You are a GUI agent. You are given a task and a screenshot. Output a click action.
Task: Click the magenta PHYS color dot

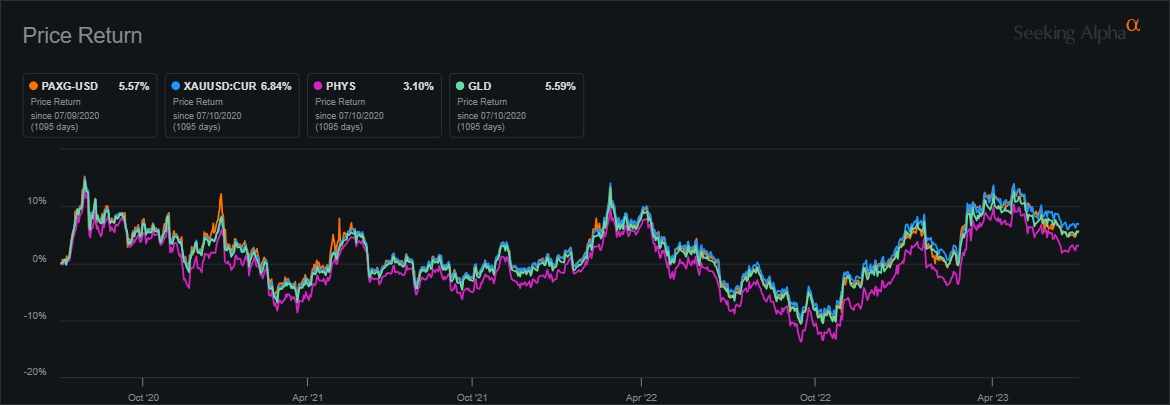317,87
